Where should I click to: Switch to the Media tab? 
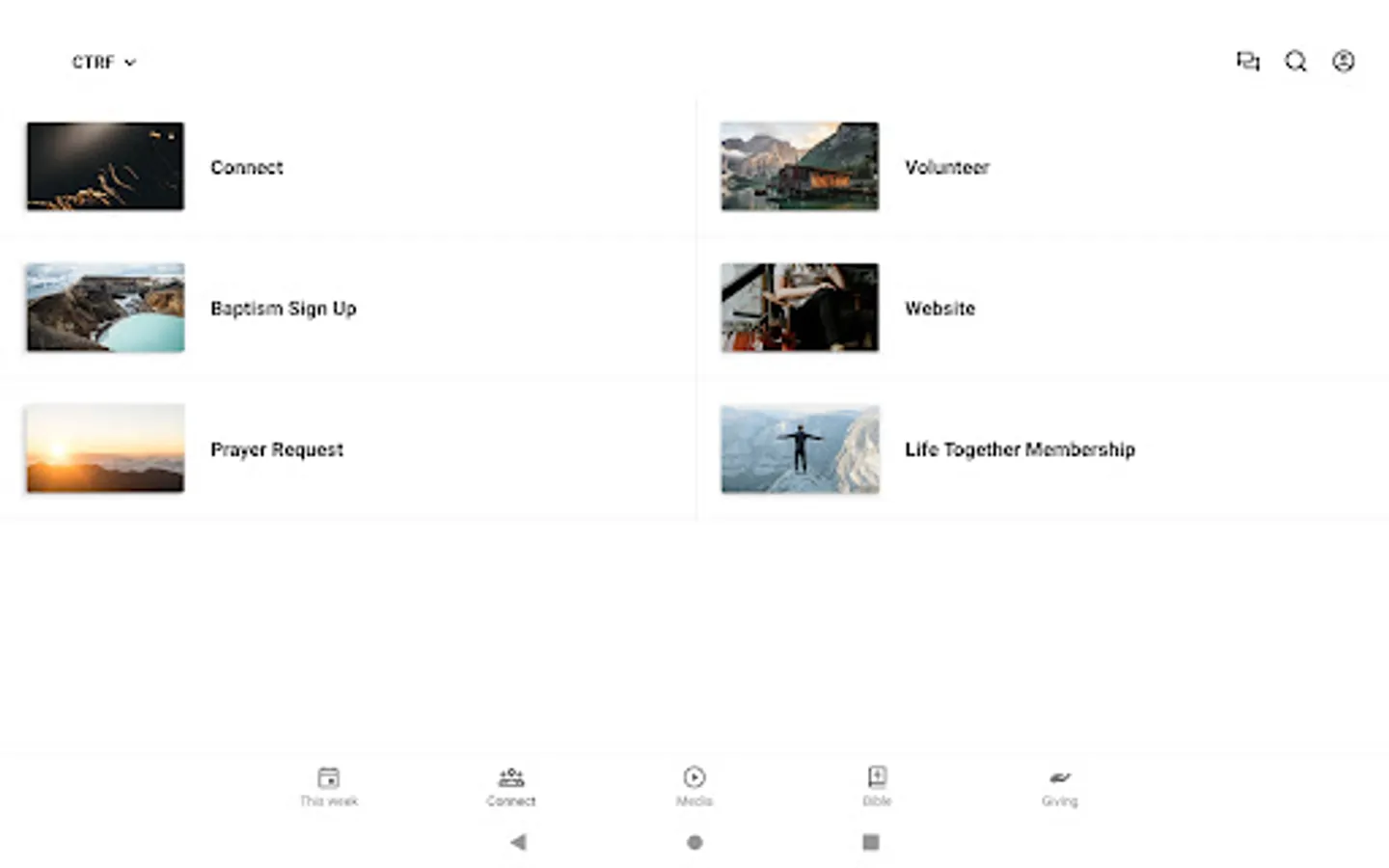point(694,785)
